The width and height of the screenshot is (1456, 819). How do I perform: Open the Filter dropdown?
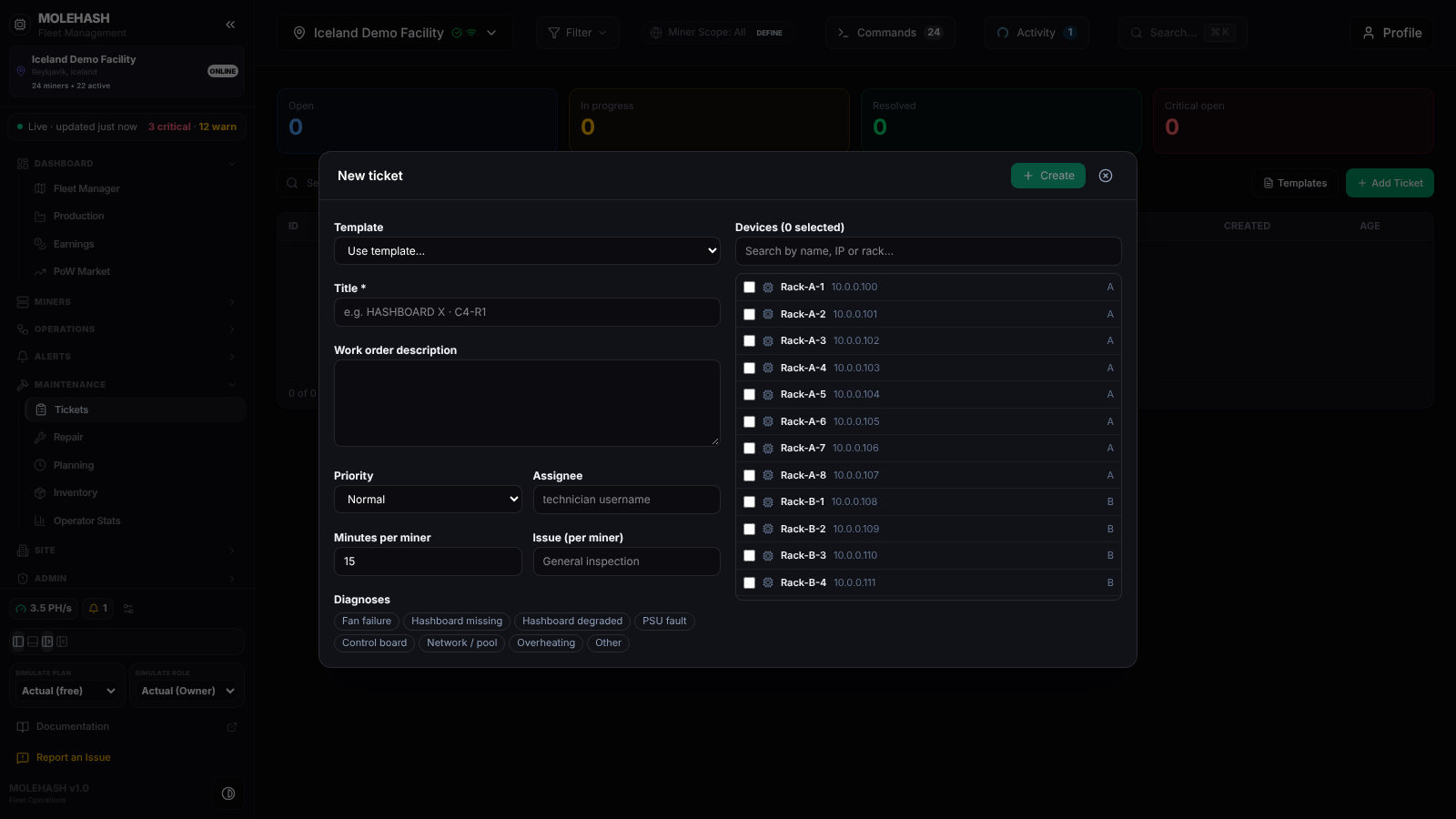pyautogui.click(x=578, y=33)
